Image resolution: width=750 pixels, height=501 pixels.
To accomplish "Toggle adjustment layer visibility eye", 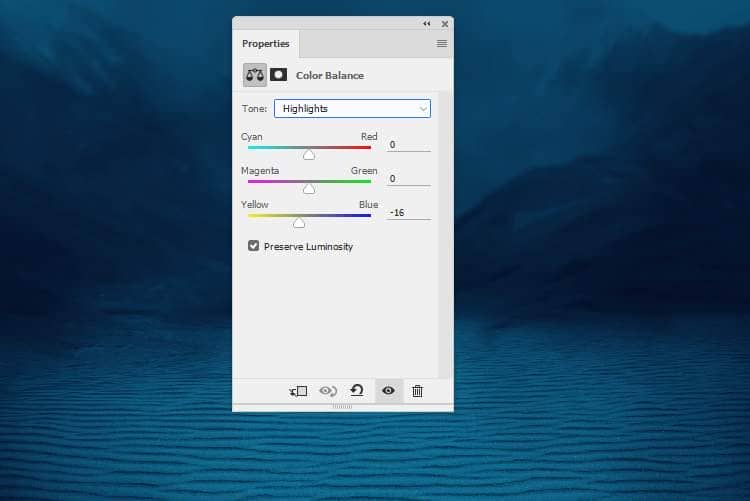I will (x=388, y=391).
